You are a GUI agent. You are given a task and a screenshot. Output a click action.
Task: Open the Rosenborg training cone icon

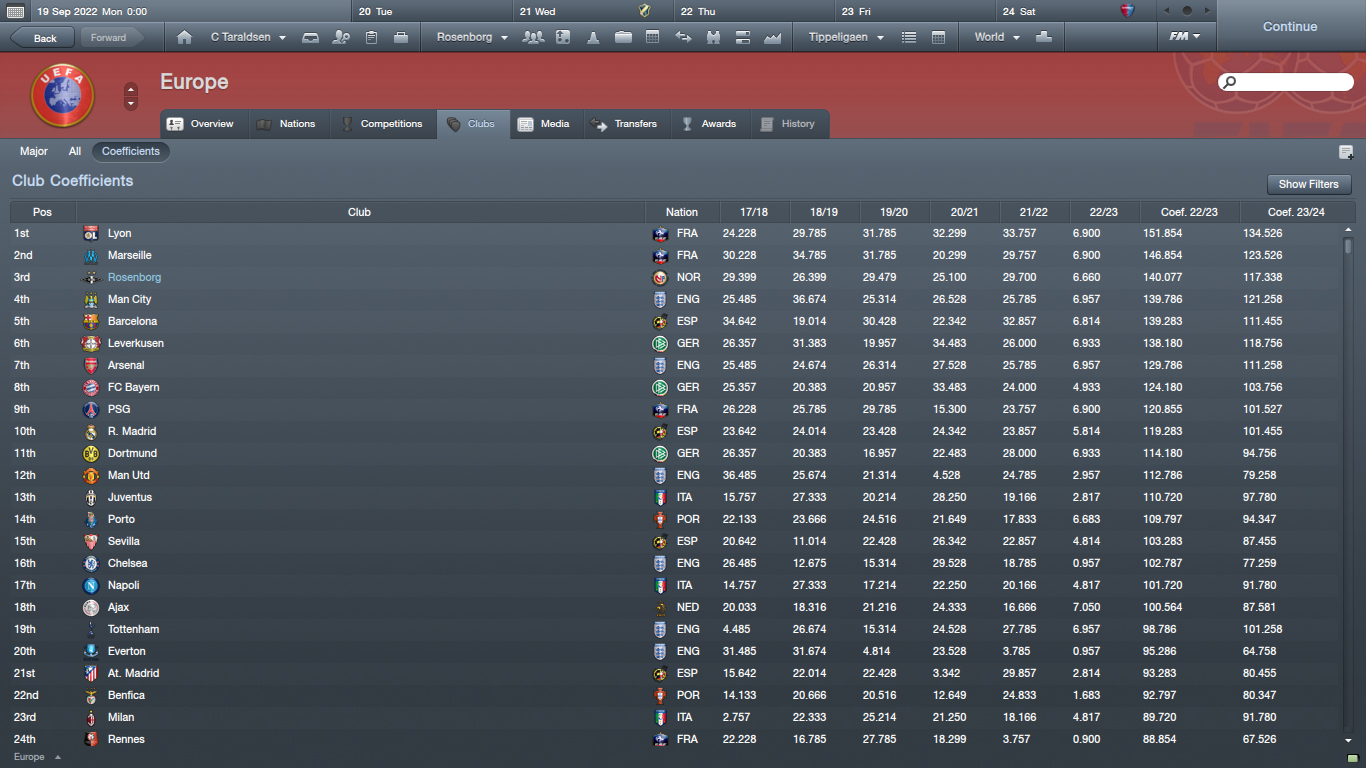593,37
